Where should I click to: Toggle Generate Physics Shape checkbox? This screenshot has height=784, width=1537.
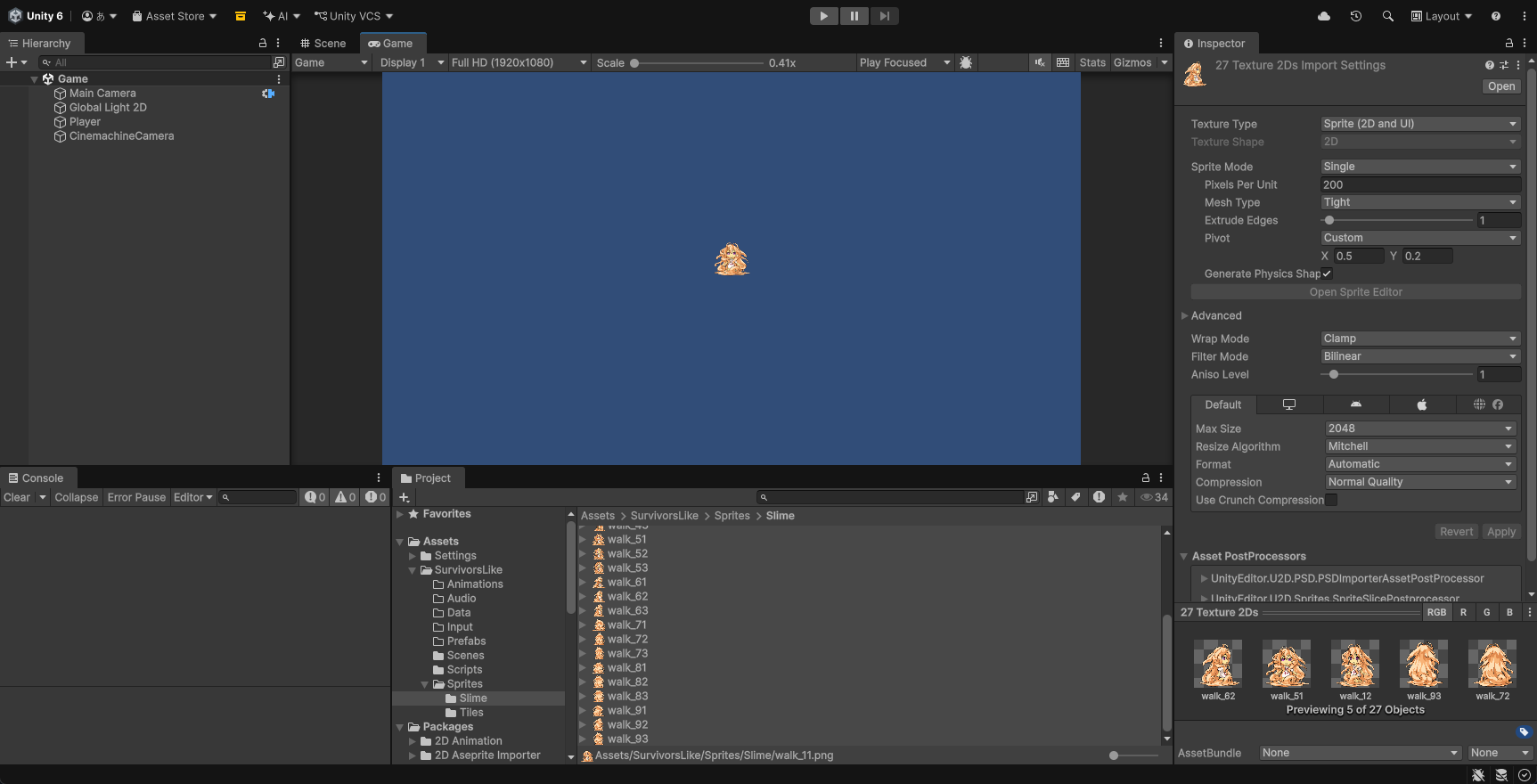[x=1327, y=274]
